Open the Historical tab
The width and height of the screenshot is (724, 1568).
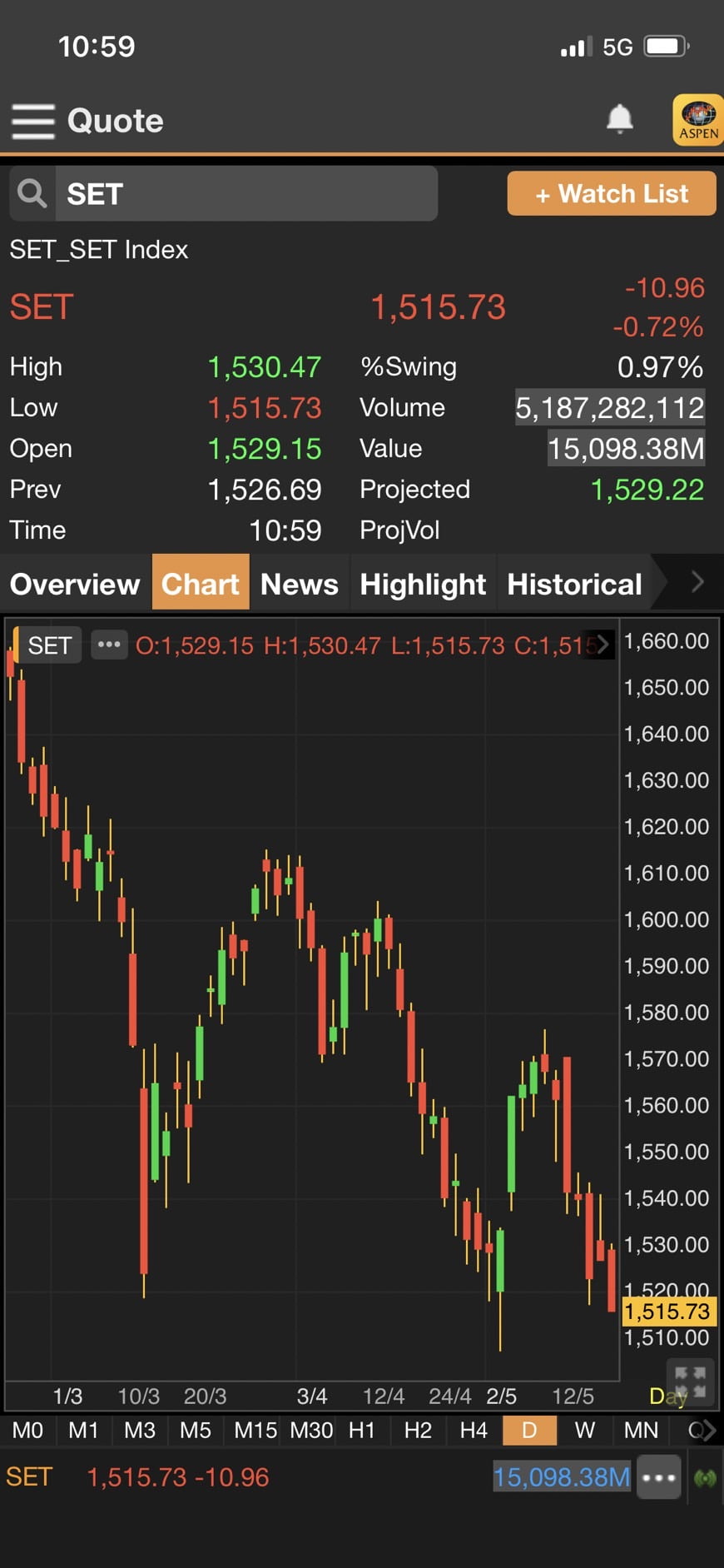tap(574, 584)
